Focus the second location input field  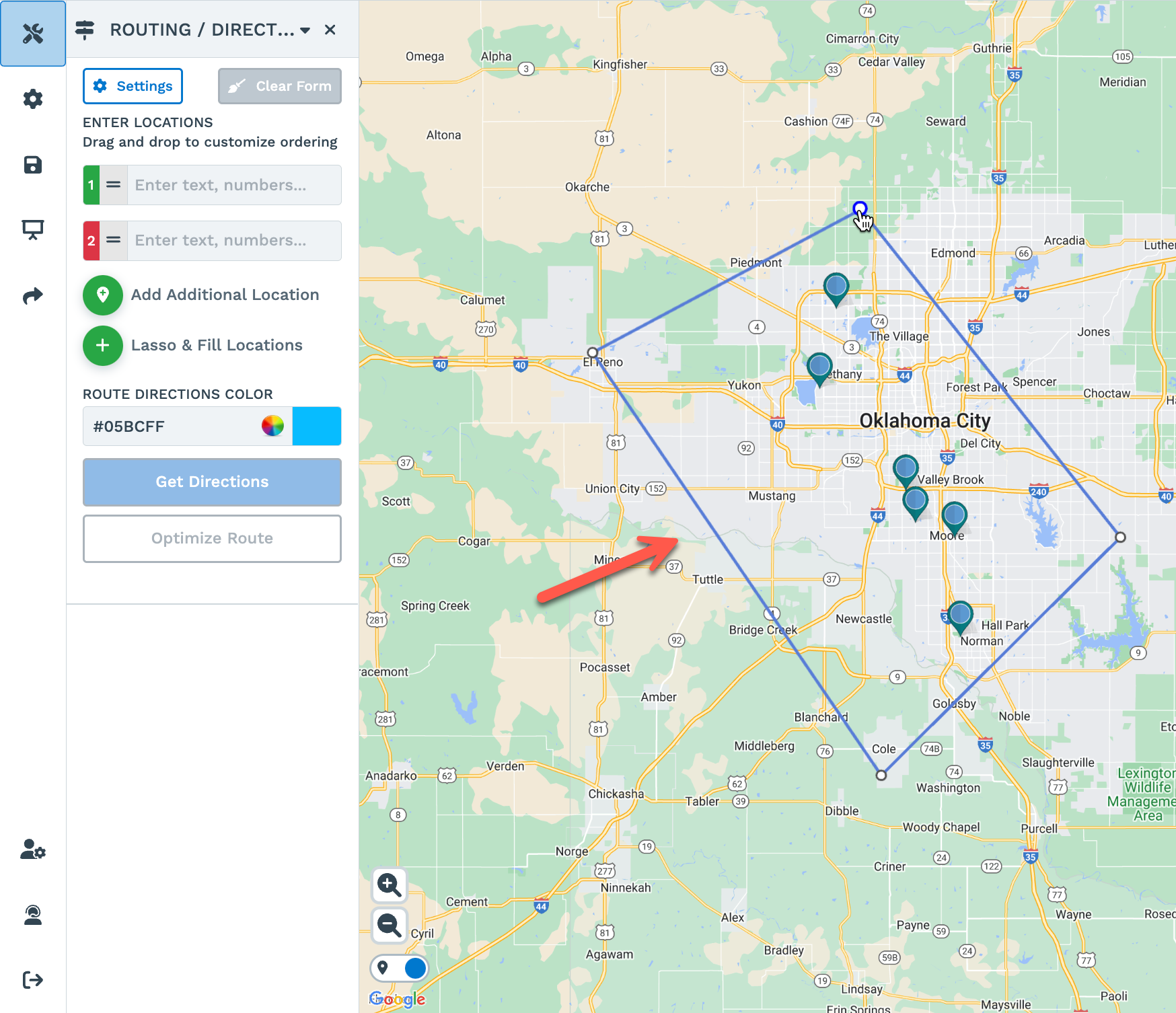click(234, 240)
